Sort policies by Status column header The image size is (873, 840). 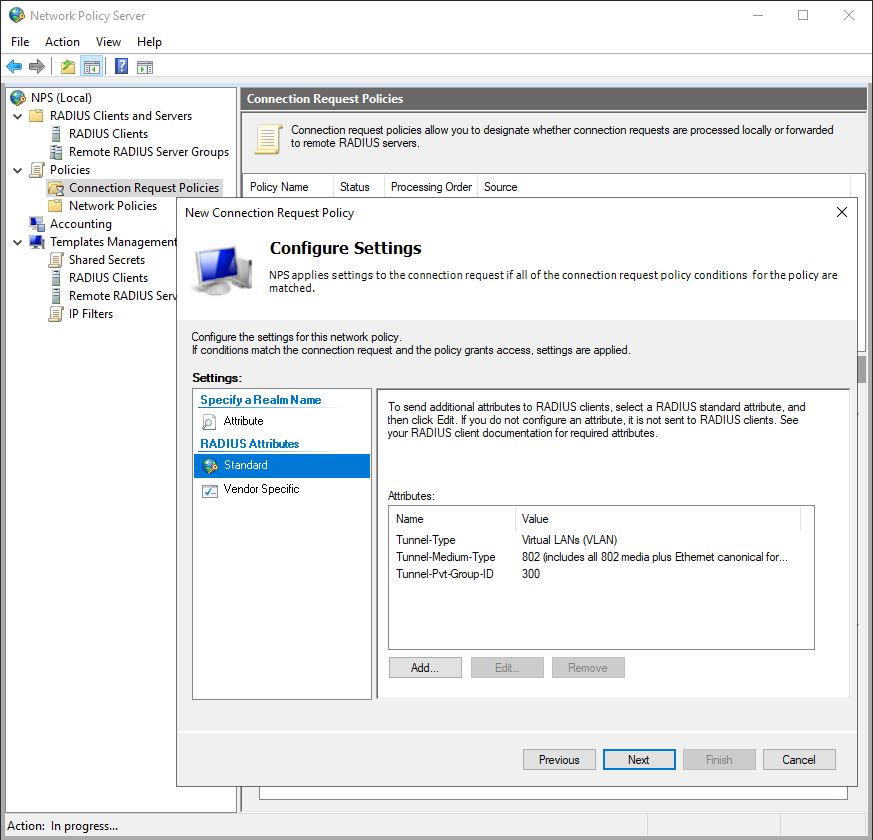359,187
